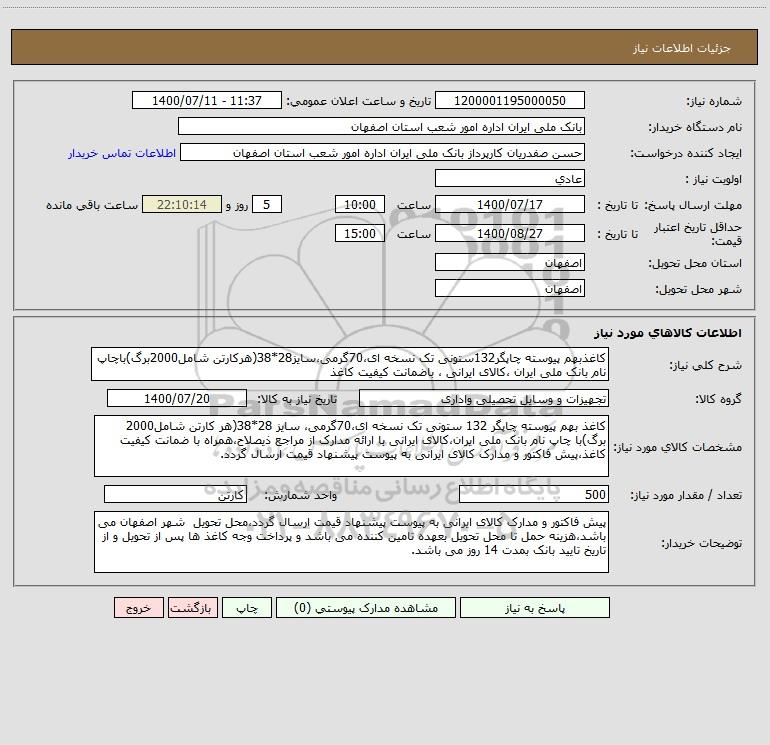770x745 pixels.
Task: Click the countdown timer 22:10:14
Action: pyautogui.click(x=182, y=204)
